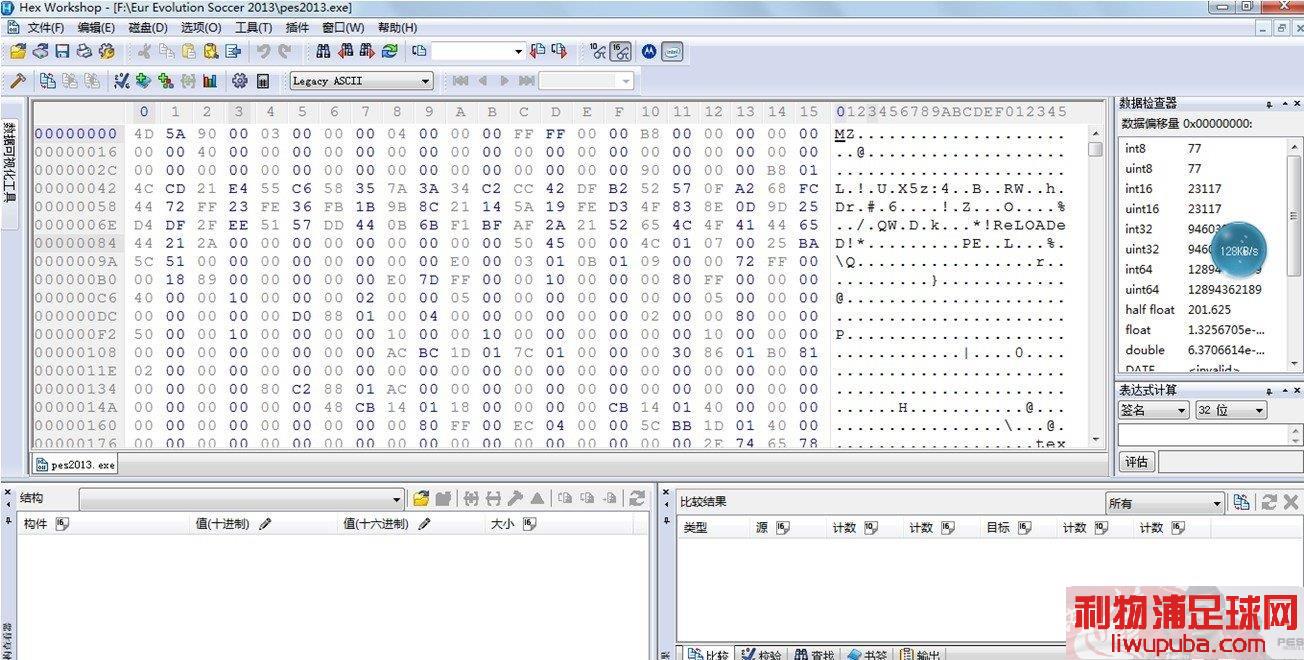
Task: Switch to the 查找 bottom tab
Action: click(813, 653)
